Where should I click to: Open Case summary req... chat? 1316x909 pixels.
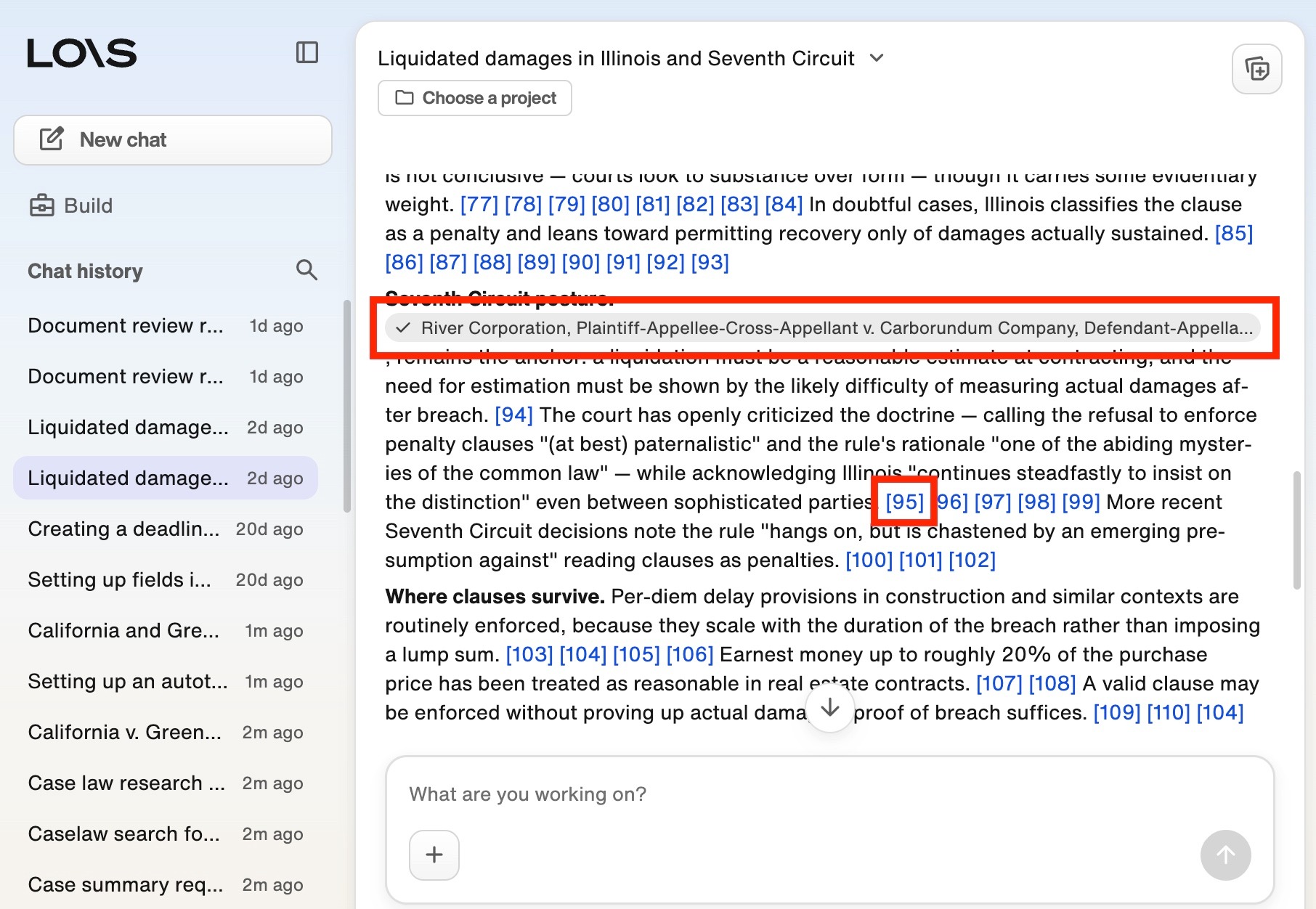[x=166, y=885]
